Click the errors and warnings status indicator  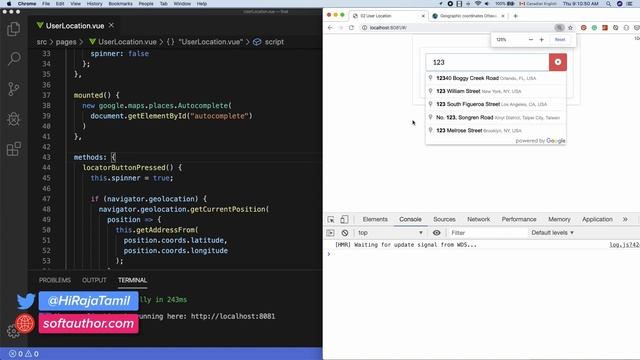pyautogui.click(x=24, y=353)
